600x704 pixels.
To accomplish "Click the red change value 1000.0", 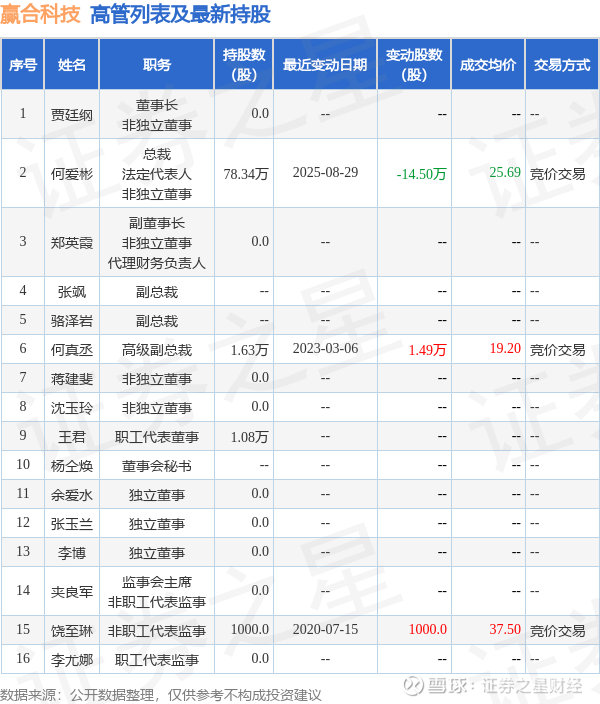I will click(428, 629).
